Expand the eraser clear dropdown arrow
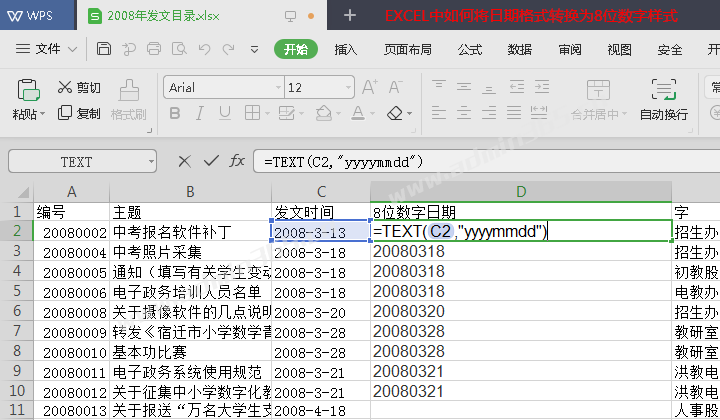 pyautogui.click(x=409, y=113)
